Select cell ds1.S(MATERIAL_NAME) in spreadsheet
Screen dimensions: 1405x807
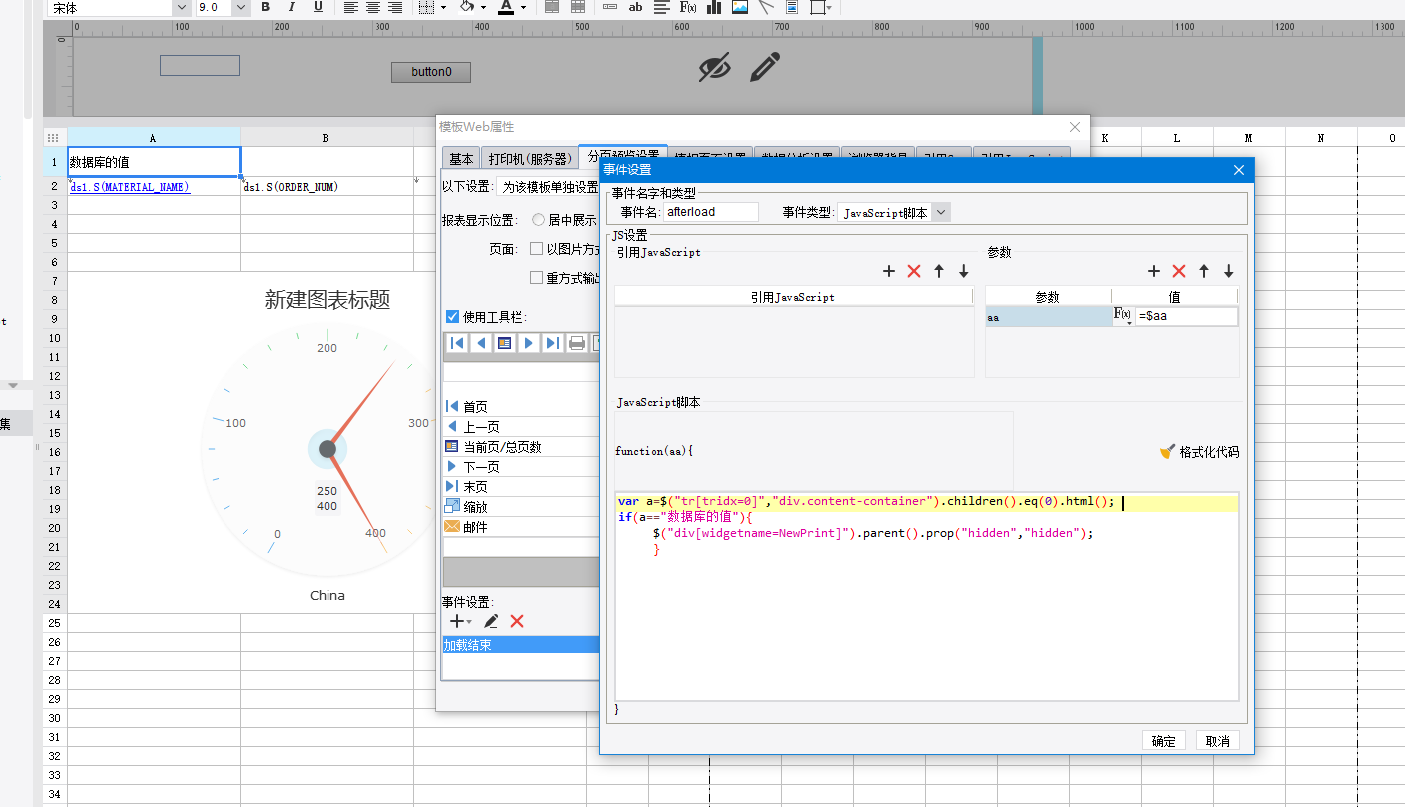154,187
